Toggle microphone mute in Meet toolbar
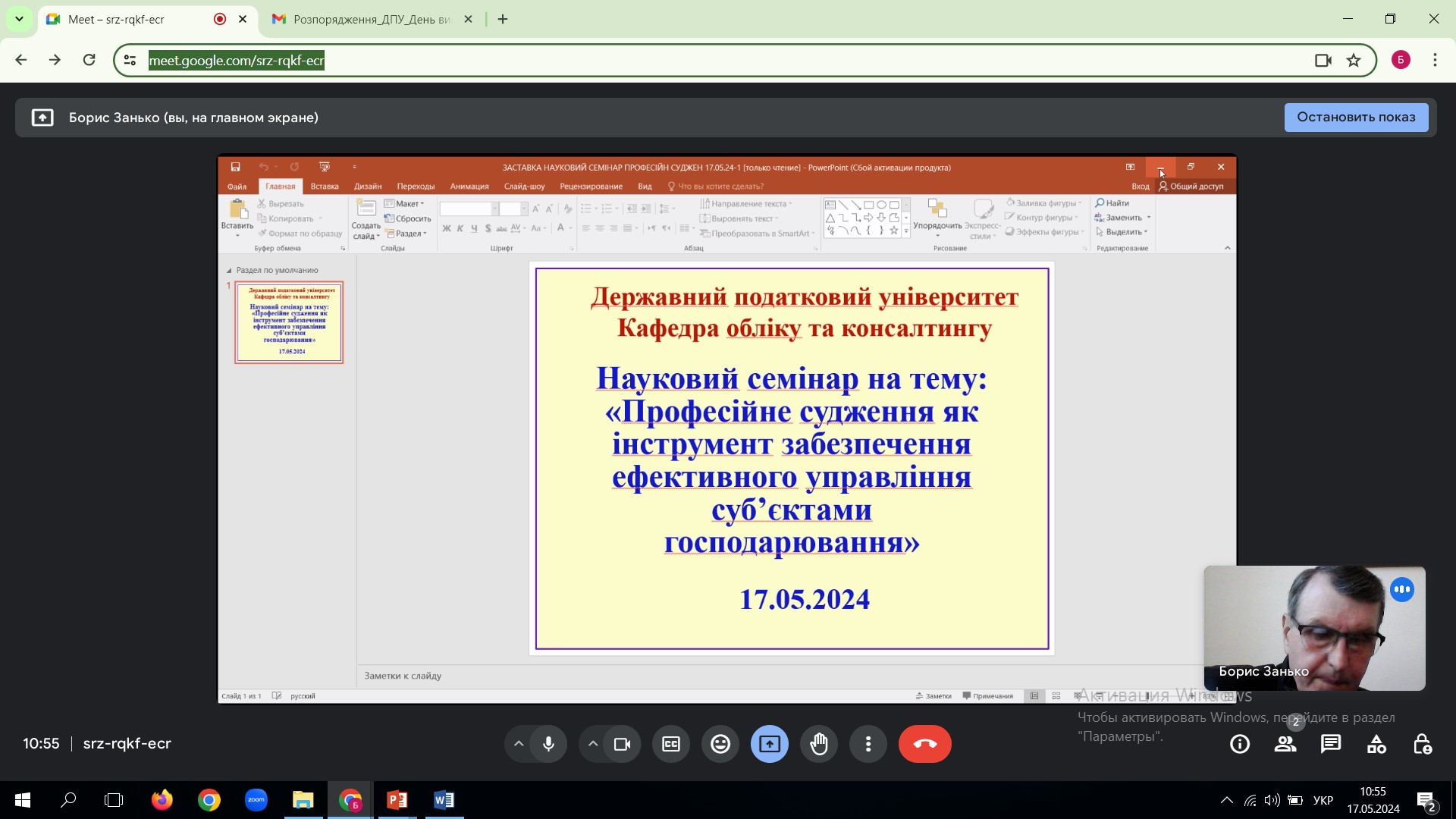The width and height of the screenshot is (1456, 819). tap(547, 743)
